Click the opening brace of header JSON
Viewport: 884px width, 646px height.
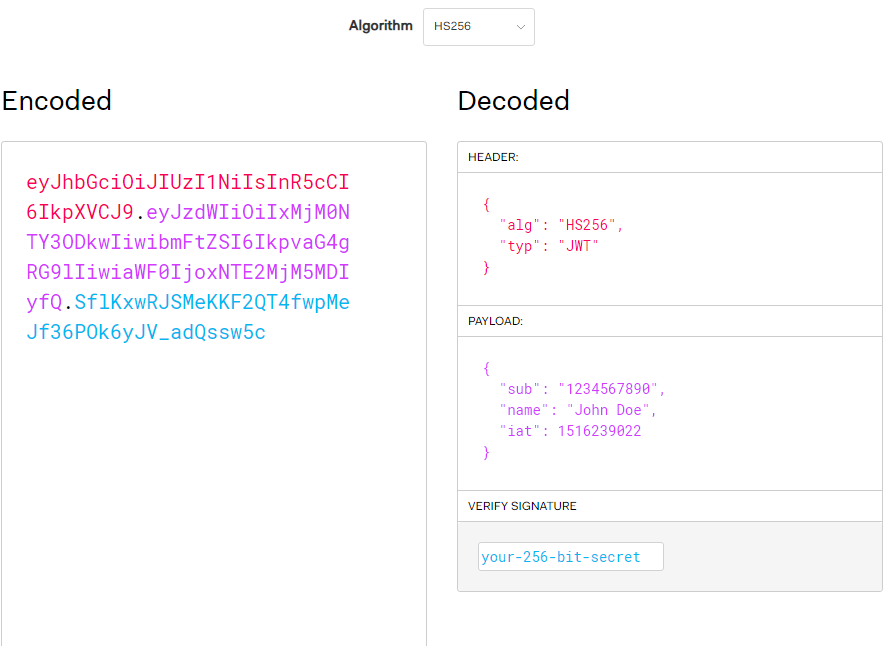(x=487, y=205)
